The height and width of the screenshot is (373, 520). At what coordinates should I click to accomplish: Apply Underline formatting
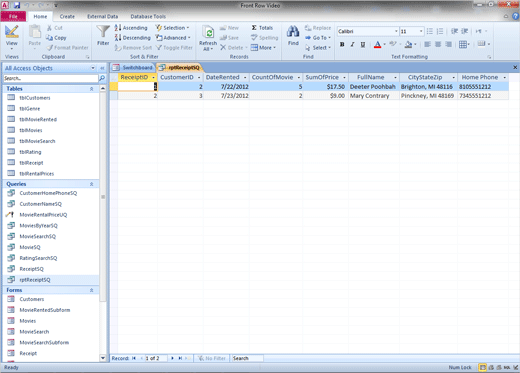pos(363,44)
